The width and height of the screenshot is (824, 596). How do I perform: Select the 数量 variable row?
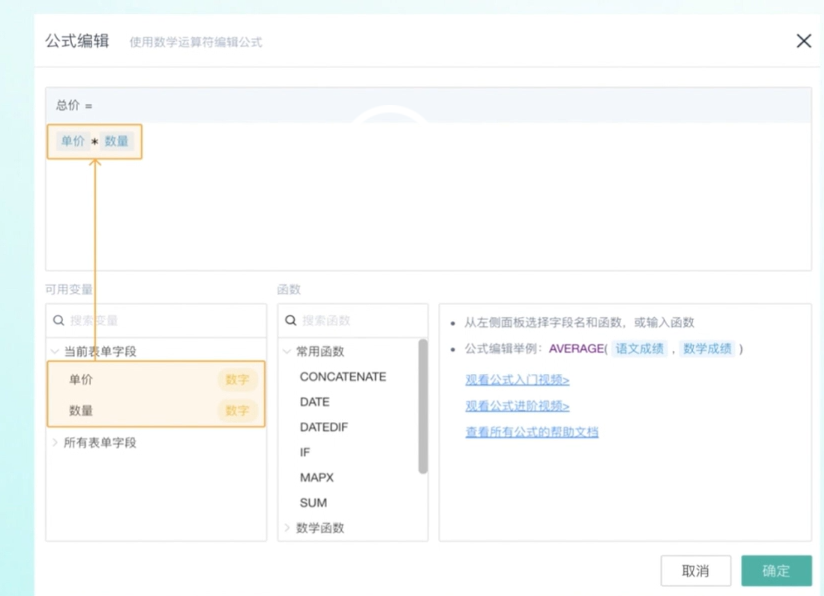tap(156, 410)
